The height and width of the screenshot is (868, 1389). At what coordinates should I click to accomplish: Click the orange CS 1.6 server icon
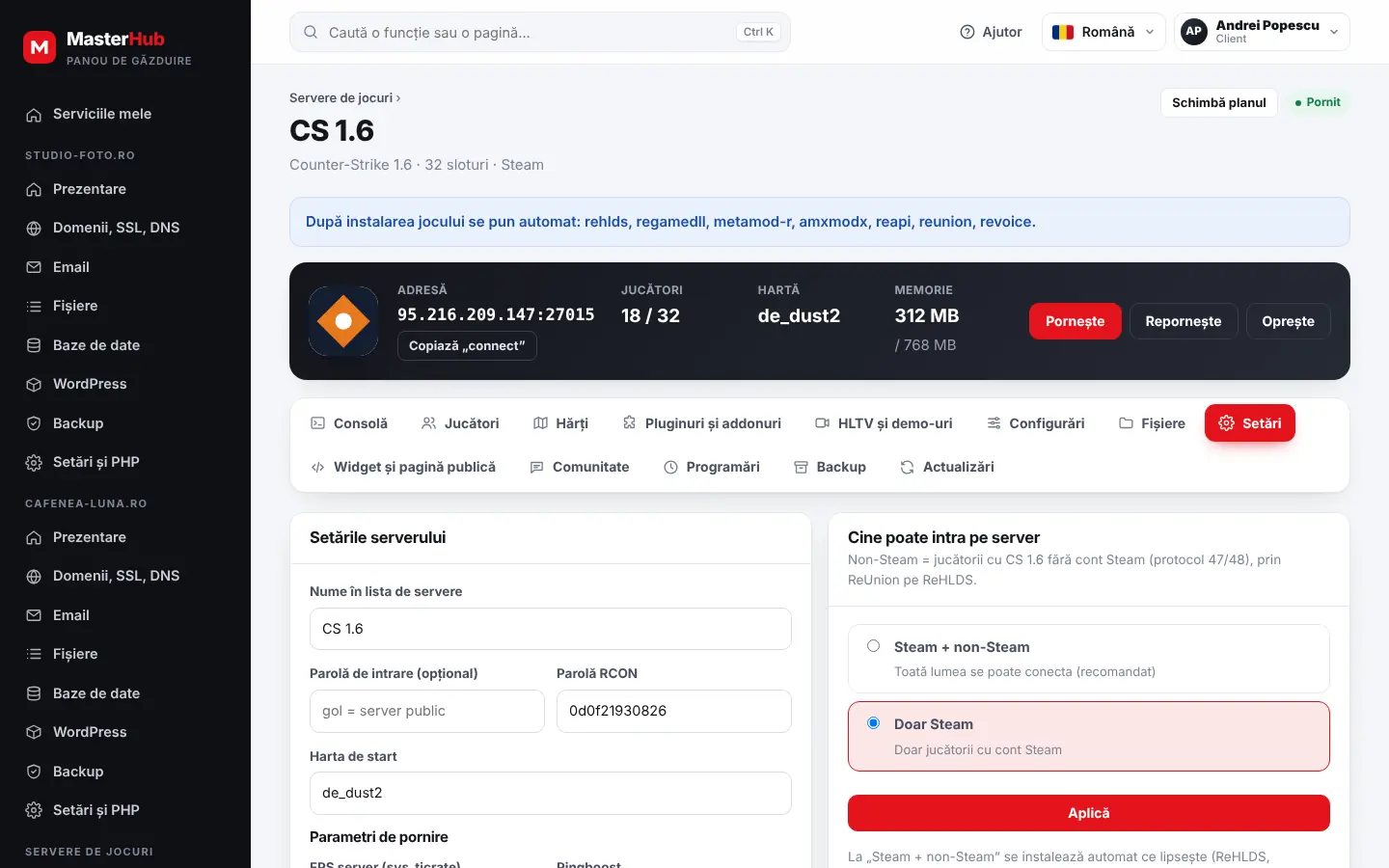coord(343,321)
